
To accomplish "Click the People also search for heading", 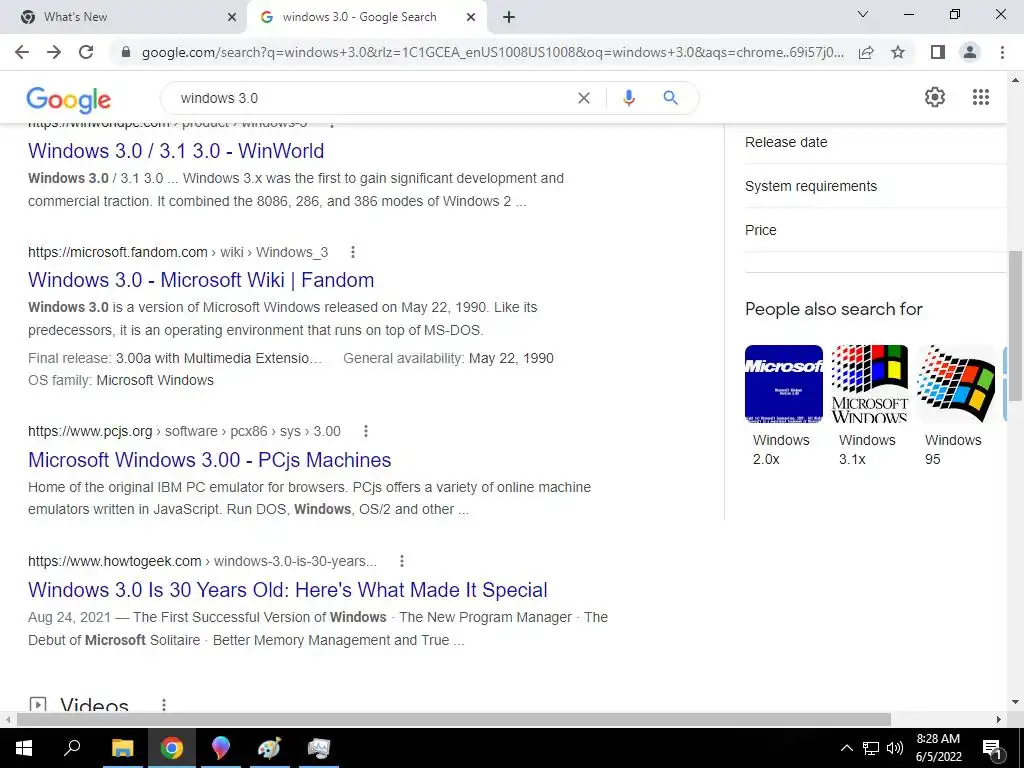I will click(x=834, y=309).
